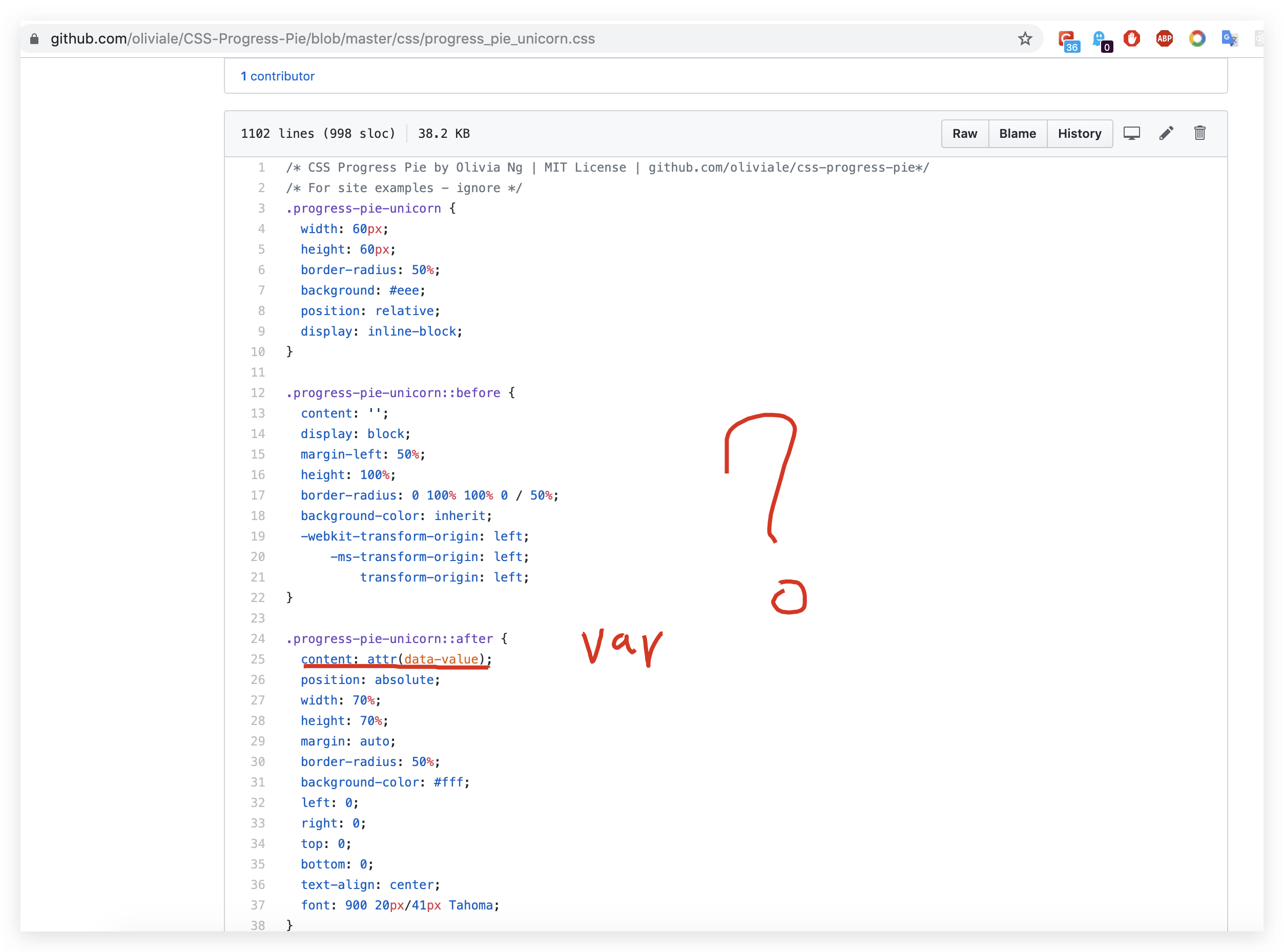Delete this file with trash icon
Image resolution: width=1284 pixels, height=952 pixels.
pos(1199,133)
